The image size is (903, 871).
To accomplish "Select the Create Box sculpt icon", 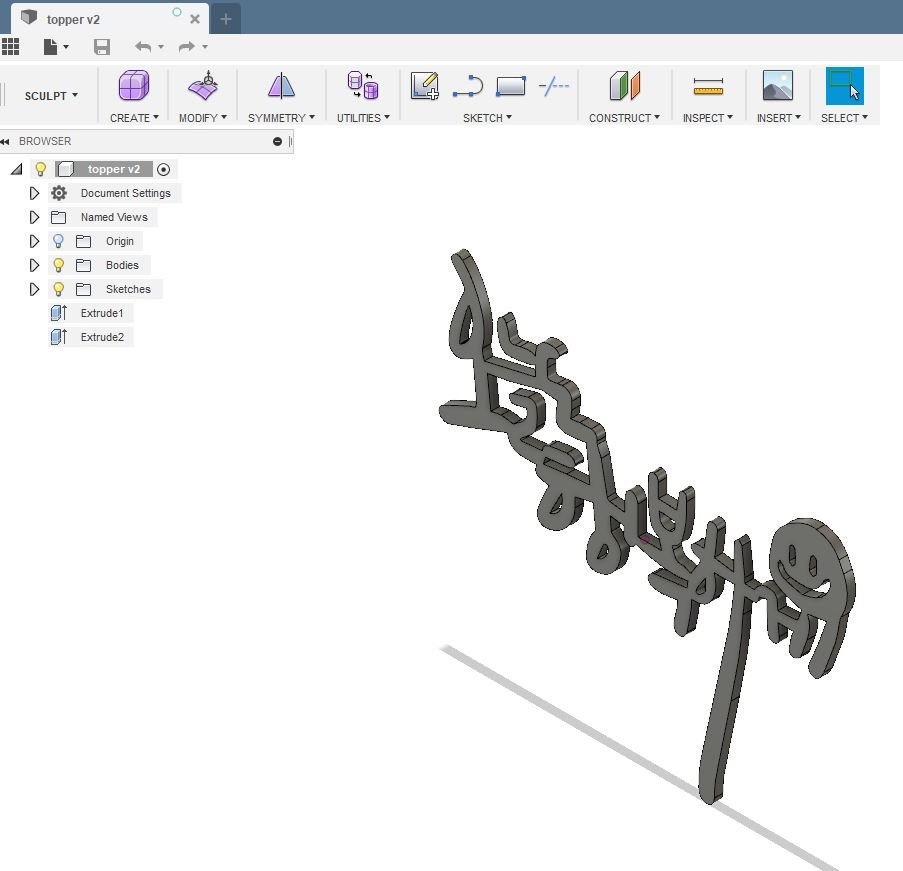I will point(134,86).
